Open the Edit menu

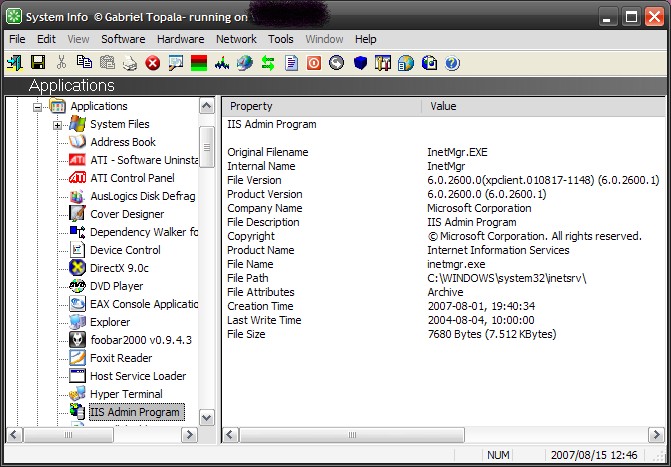point(46,39)
